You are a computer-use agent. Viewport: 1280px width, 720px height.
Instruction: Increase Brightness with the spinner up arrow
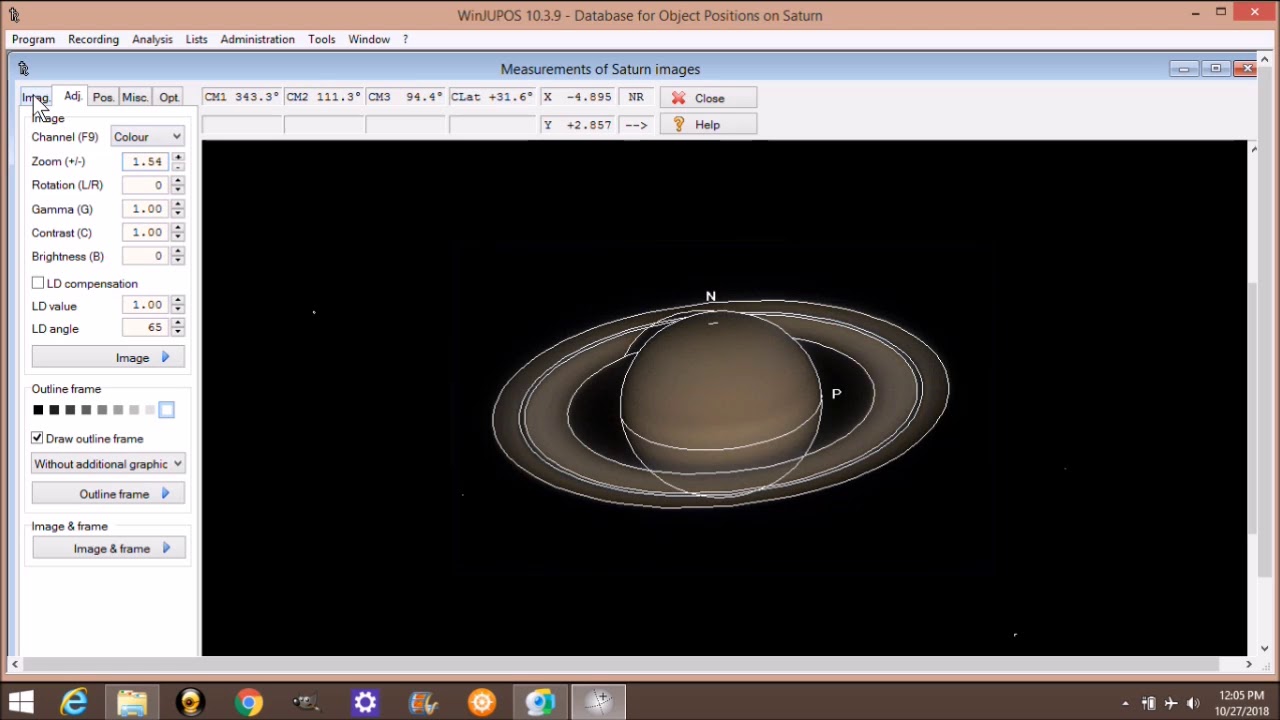(x=178, y=252)
